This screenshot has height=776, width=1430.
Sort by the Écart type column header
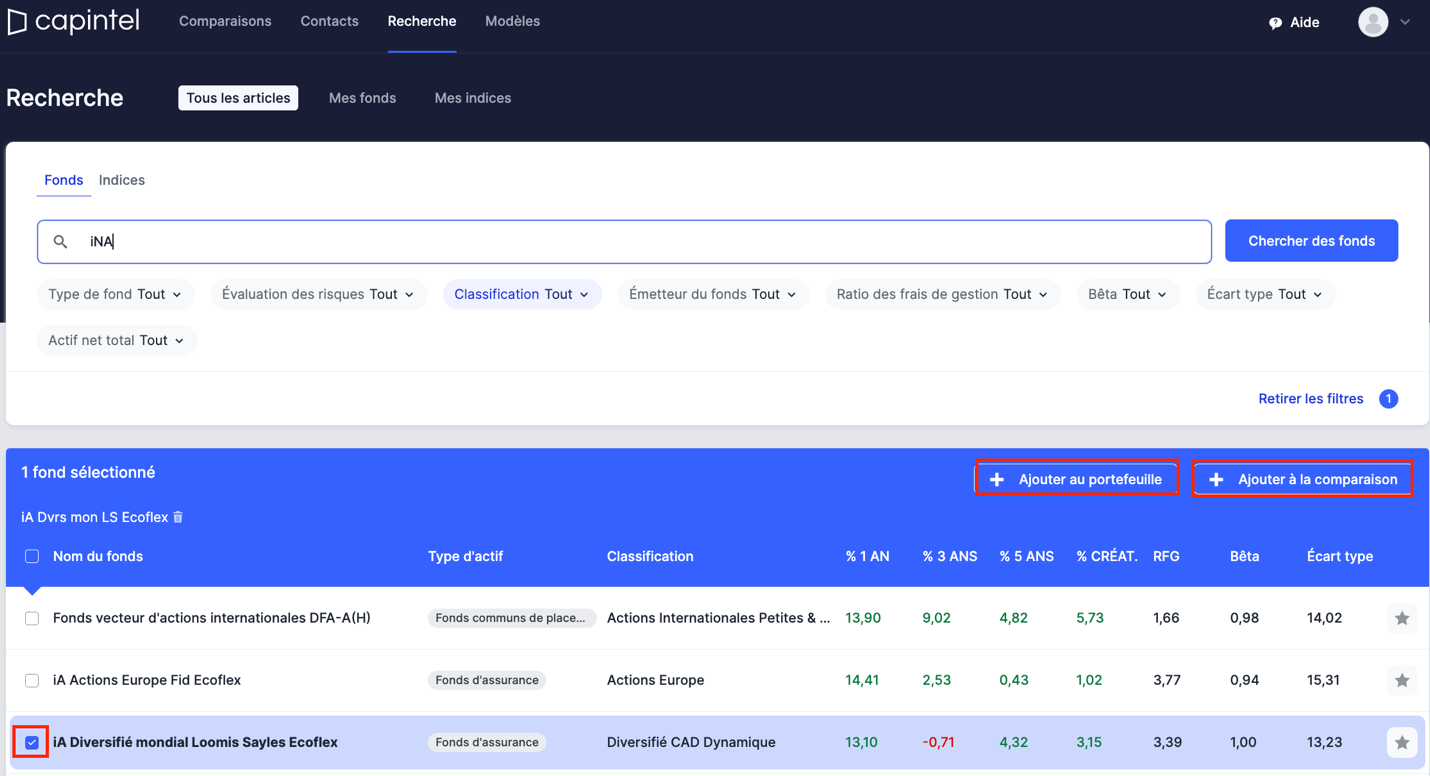[1339, 556]
